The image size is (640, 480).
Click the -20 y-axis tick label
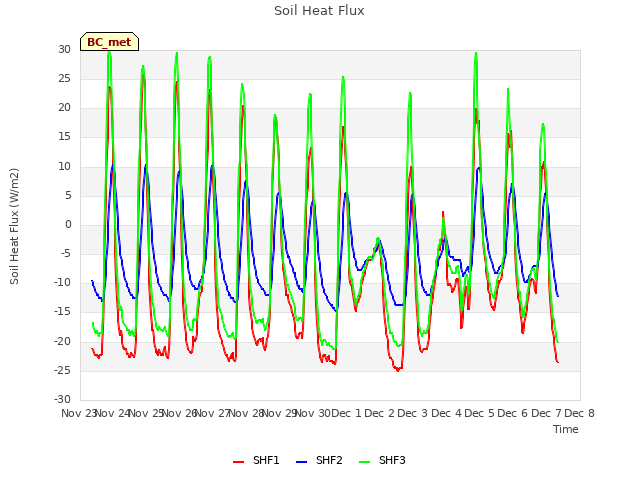[62, 341]
